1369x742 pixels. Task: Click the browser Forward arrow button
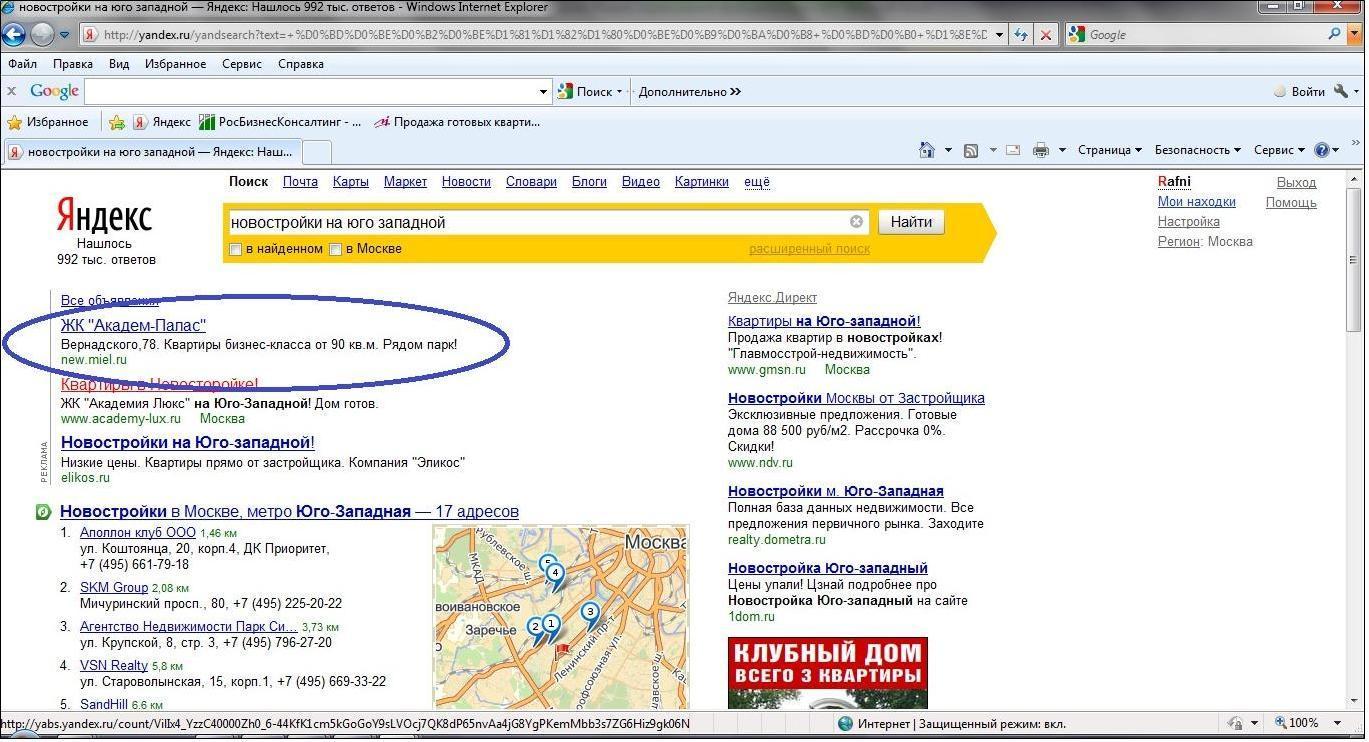(42, 34)
